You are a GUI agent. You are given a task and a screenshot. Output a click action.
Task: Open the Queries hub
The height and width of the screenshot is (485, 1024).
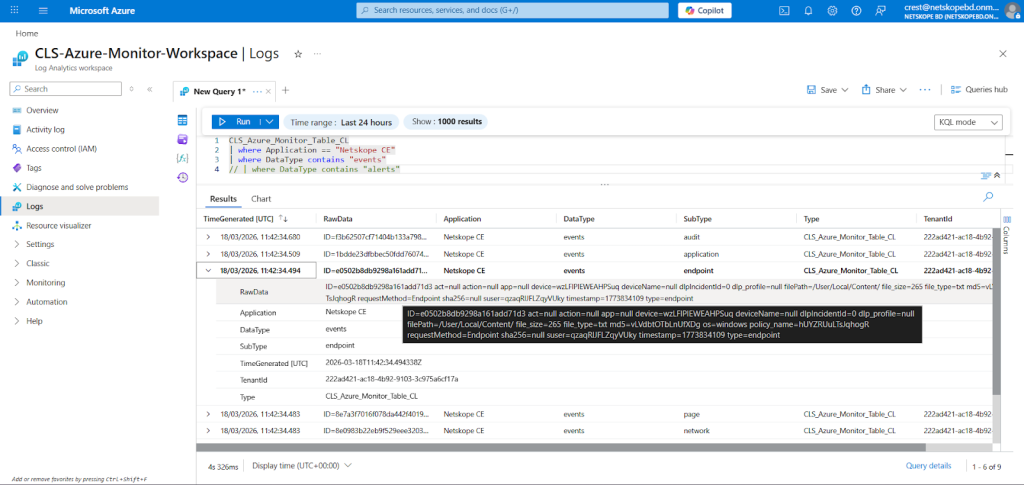pos(979,90)
